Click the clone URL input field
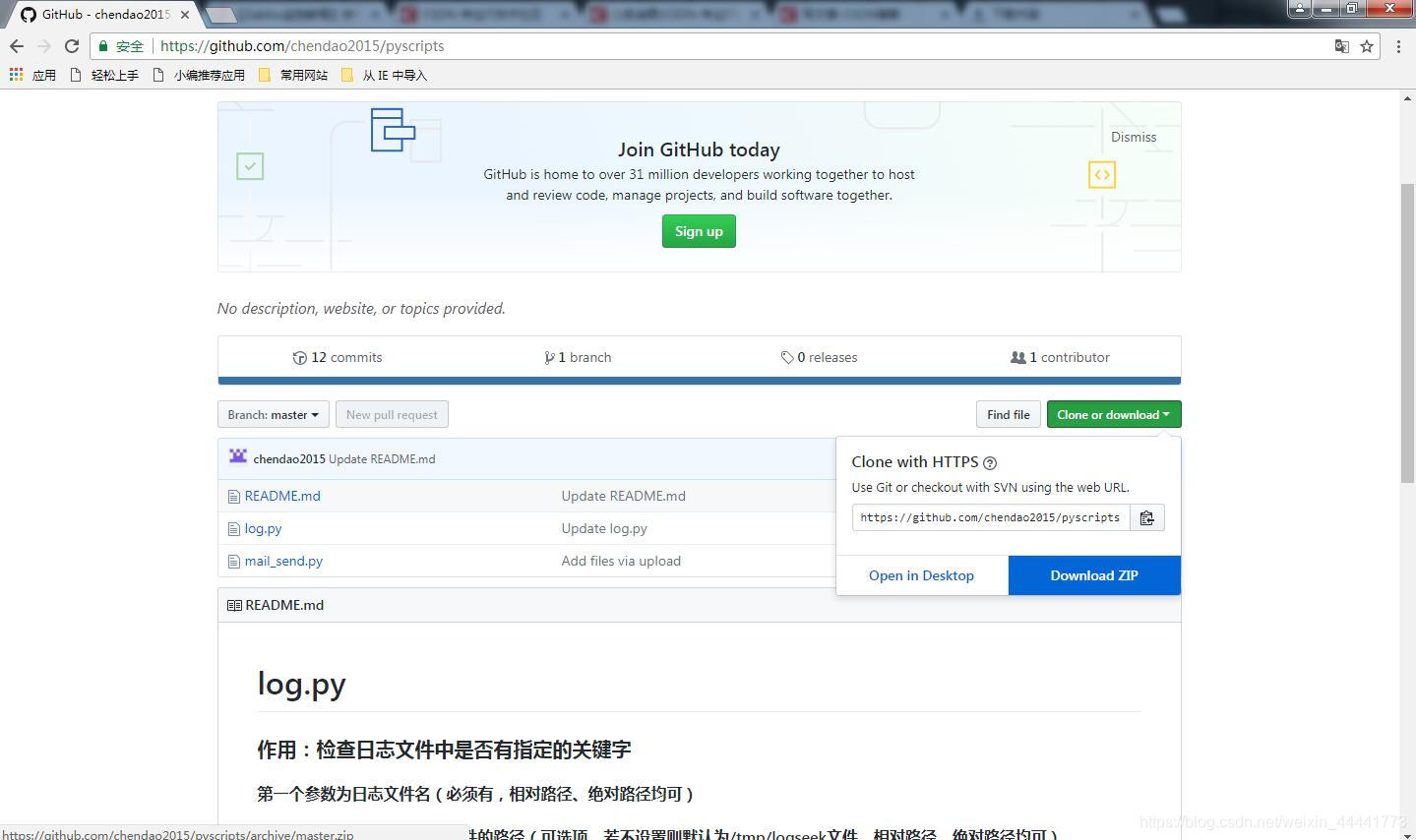This screenshot has width=1416, height=840. 991,517
